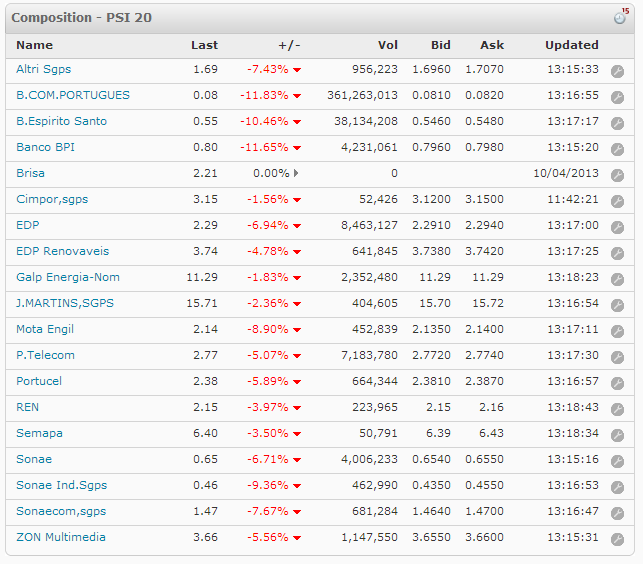
Task: Click the Updated column header
Action: tap(572, 45)
